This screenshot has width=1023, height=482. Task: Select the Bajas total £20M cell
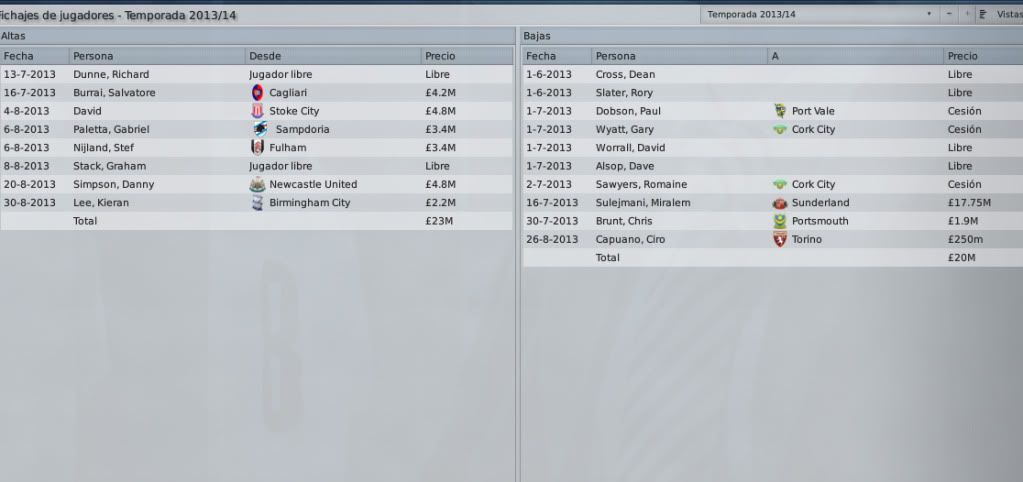pyautogui.click(x=961, y=258)
